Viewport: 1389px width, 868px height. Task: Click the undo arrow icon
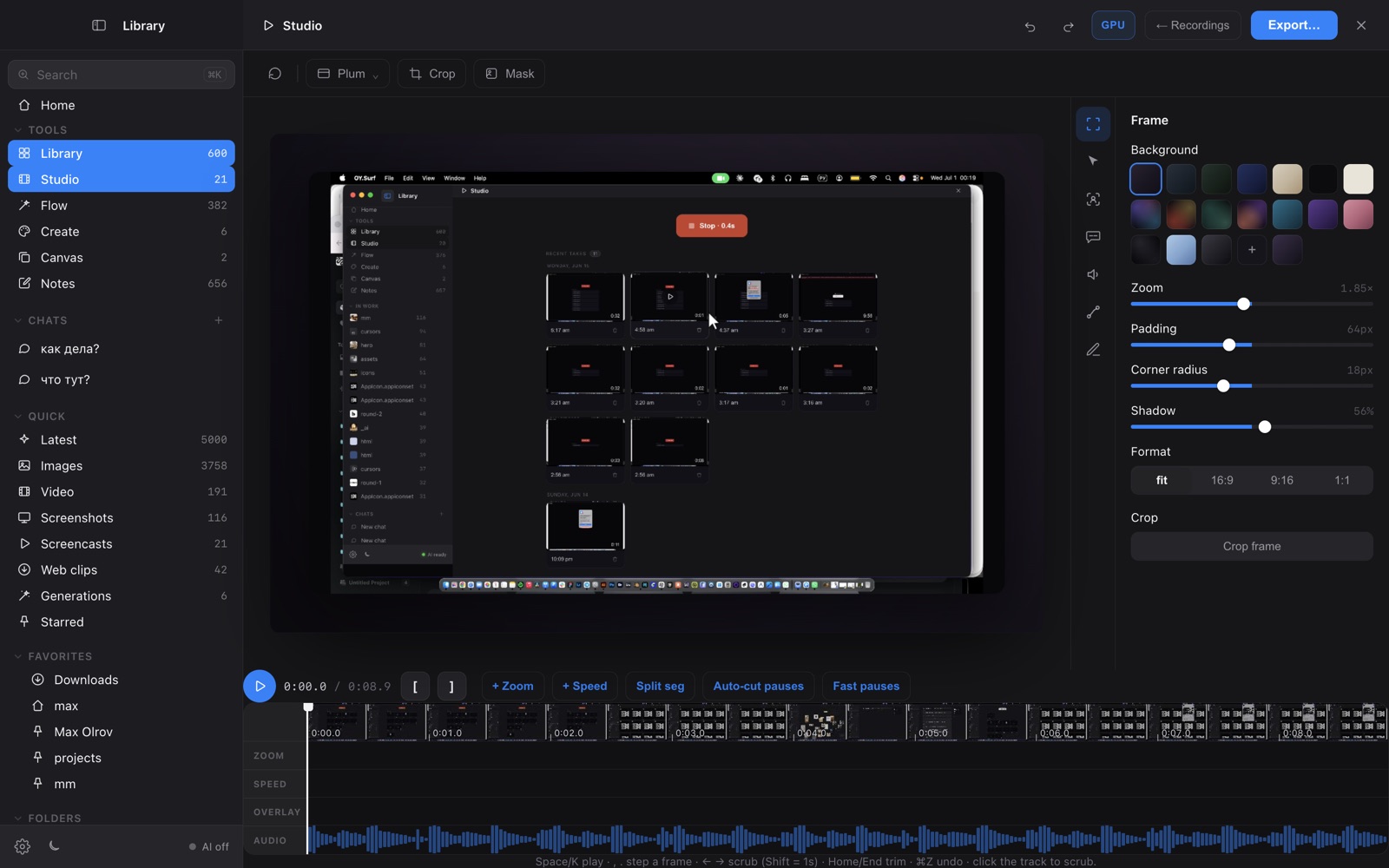coord(1030,26)
